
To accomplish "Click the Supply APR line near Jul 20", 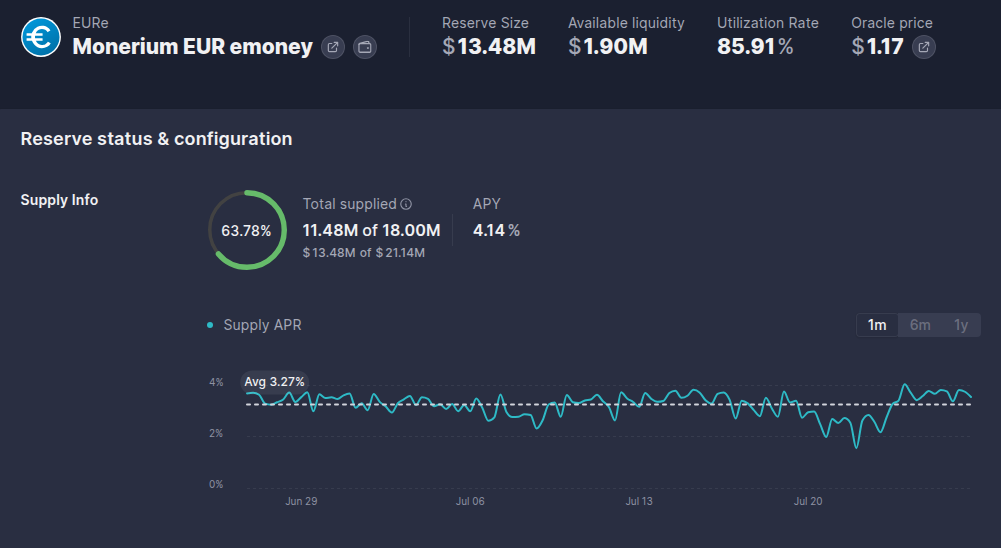I will coord(809,414).
